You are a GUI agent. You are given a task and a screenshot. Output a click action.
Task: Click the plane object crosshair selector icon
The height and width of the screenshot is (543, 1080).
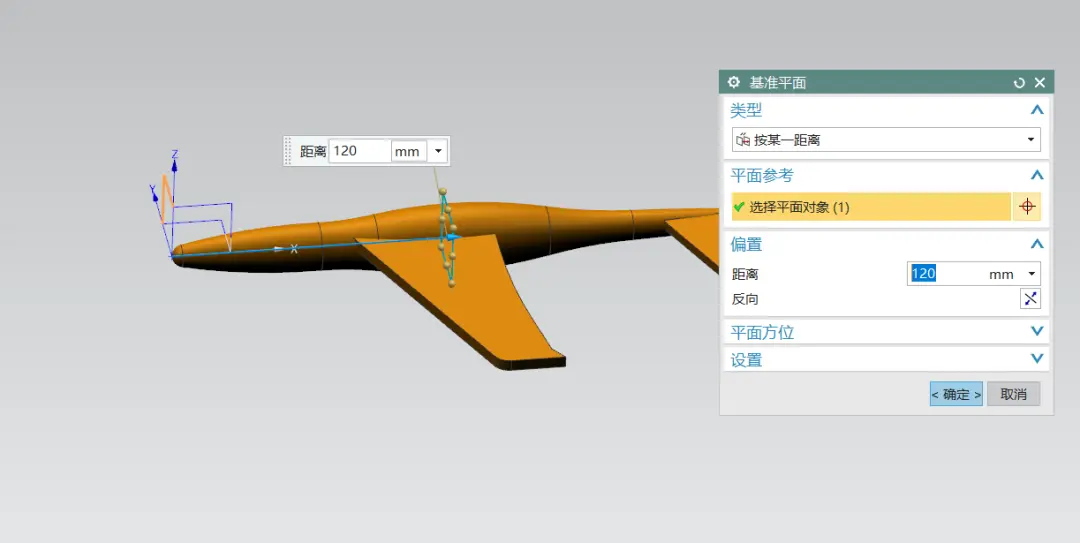[x=1027, y=207]
